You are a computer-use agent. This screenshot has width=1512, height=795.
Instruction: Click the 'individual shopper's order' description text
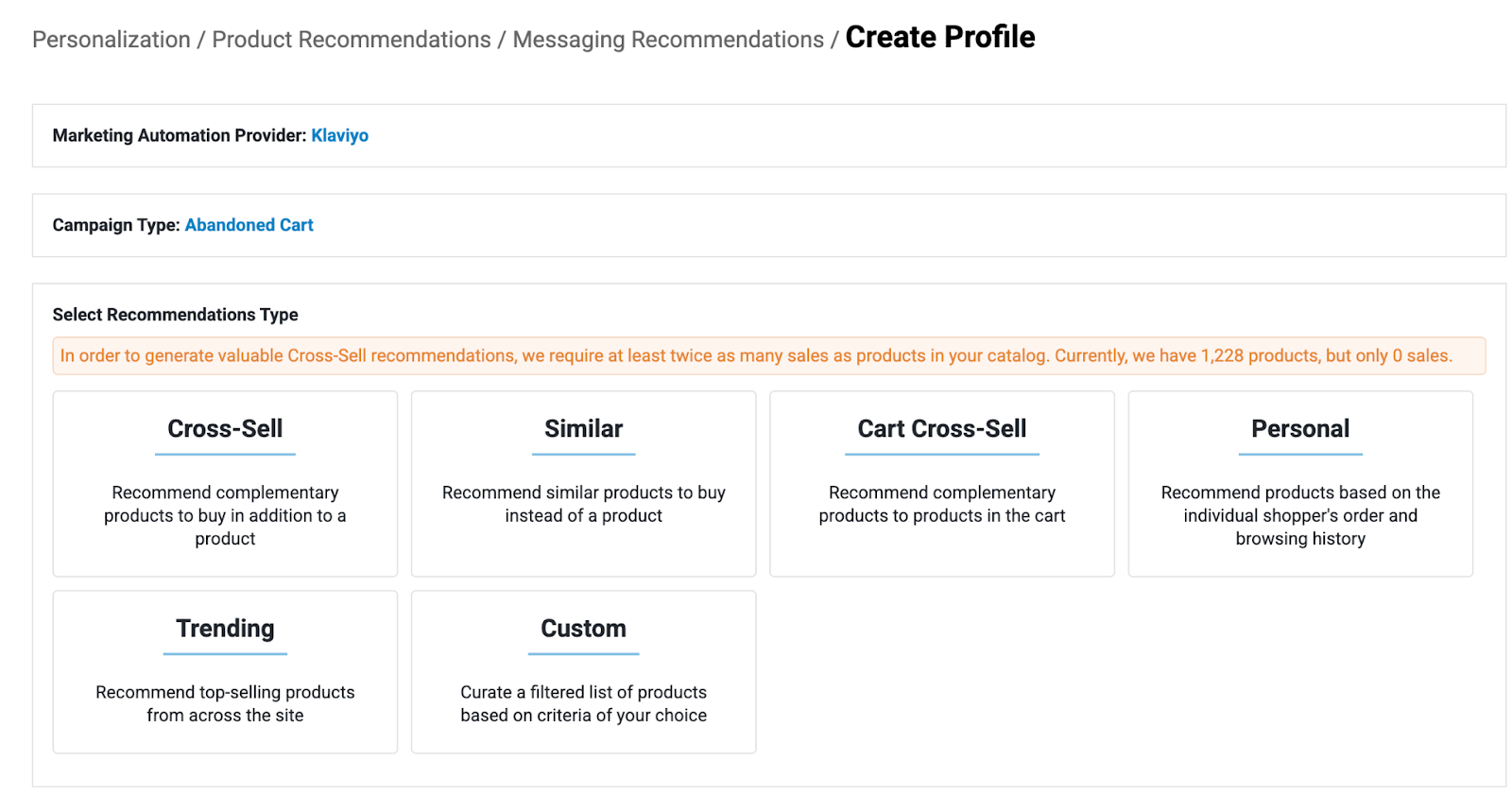[x=1299, y=515]
